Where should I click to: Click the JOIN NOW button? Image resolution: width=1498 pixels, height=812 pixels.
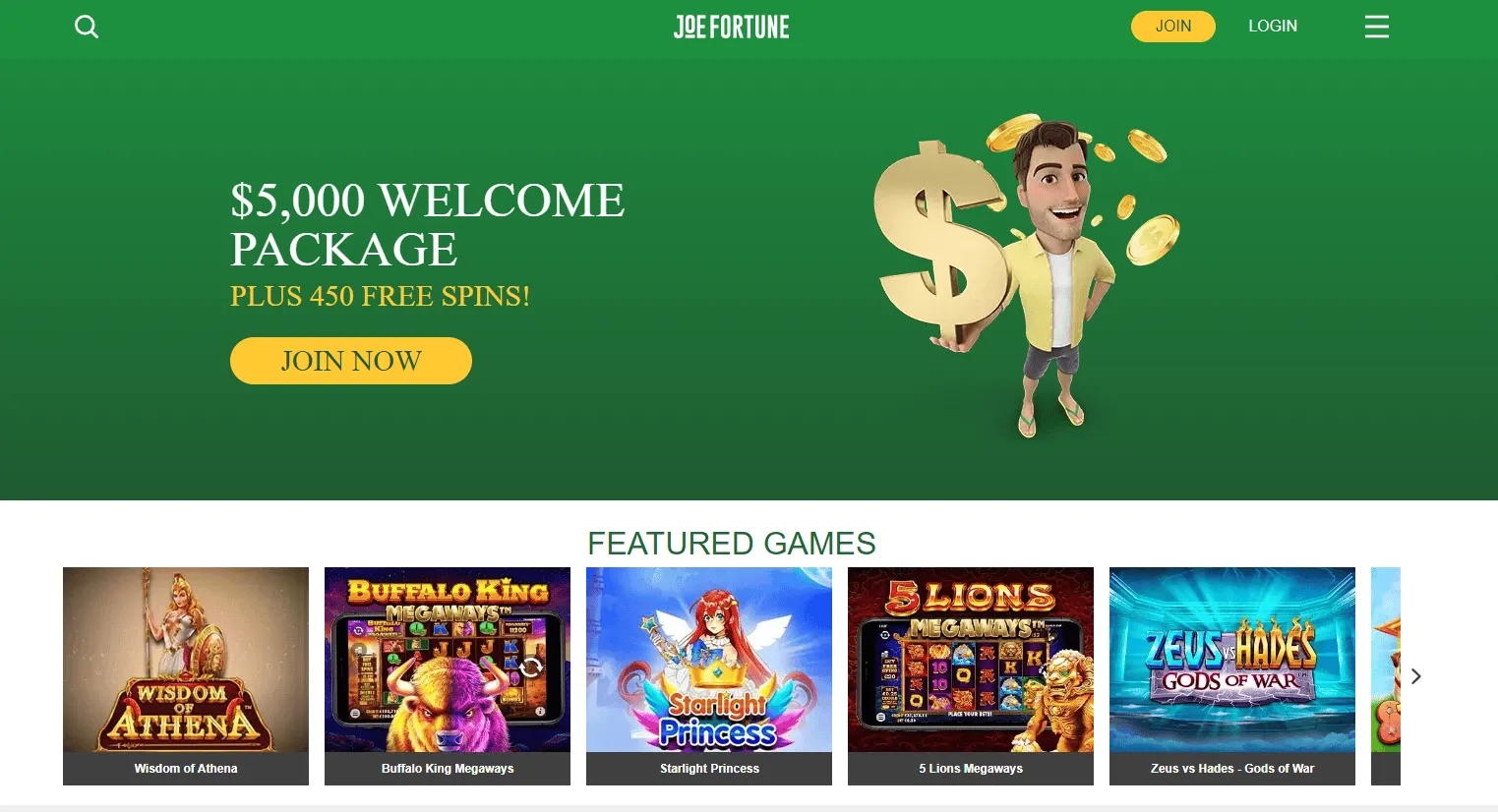(351, 361)
